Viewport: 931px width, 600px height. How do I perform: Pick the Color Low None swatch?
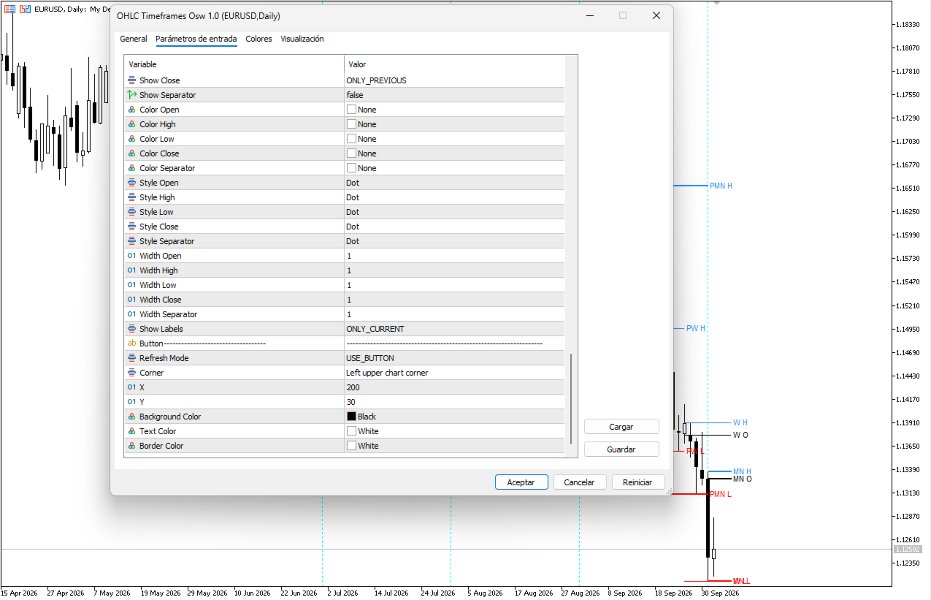(x=352, y=139)
